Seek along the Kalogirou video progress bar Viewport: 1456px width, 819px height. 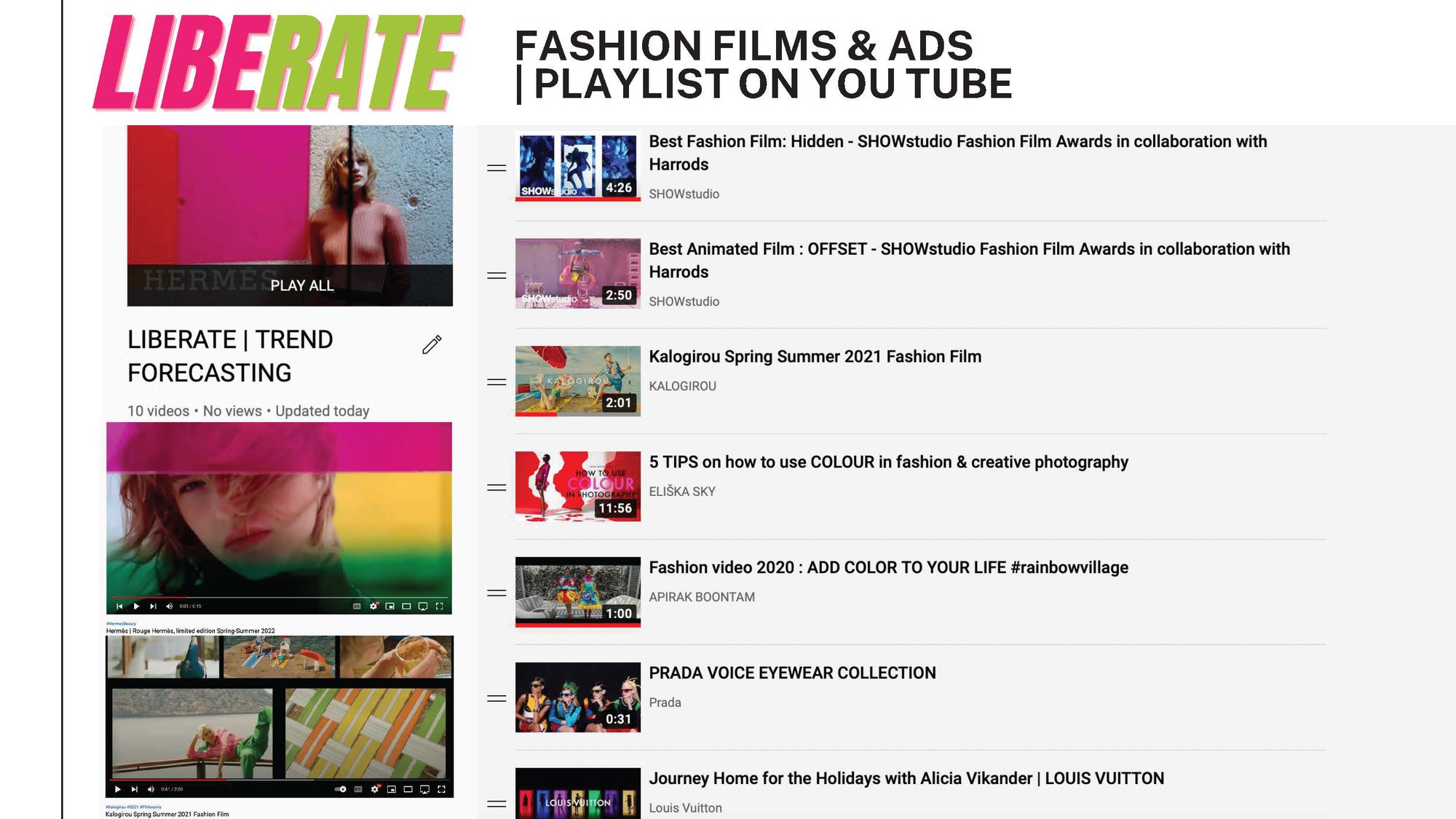[280, 780]
